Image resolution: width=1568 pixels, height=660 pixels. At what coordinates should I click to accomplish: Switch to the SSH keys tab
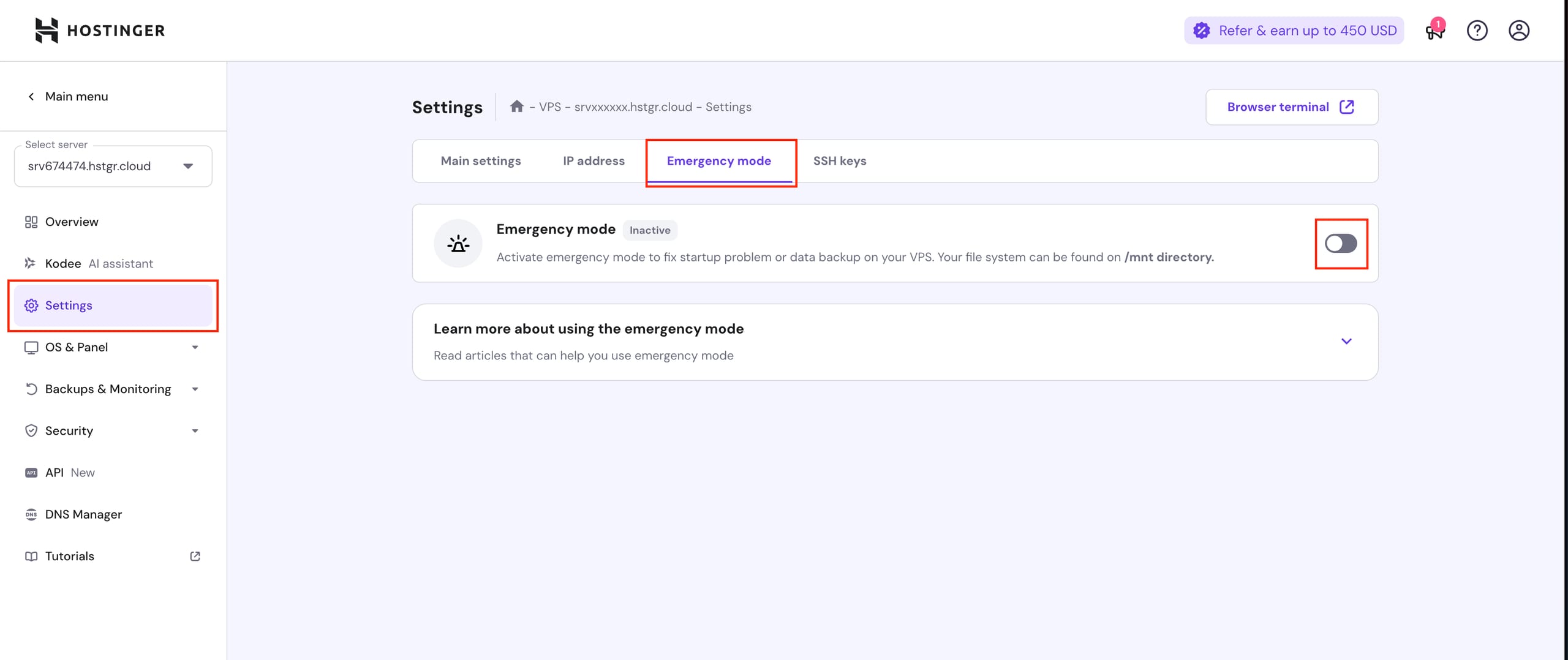(839, 161)
